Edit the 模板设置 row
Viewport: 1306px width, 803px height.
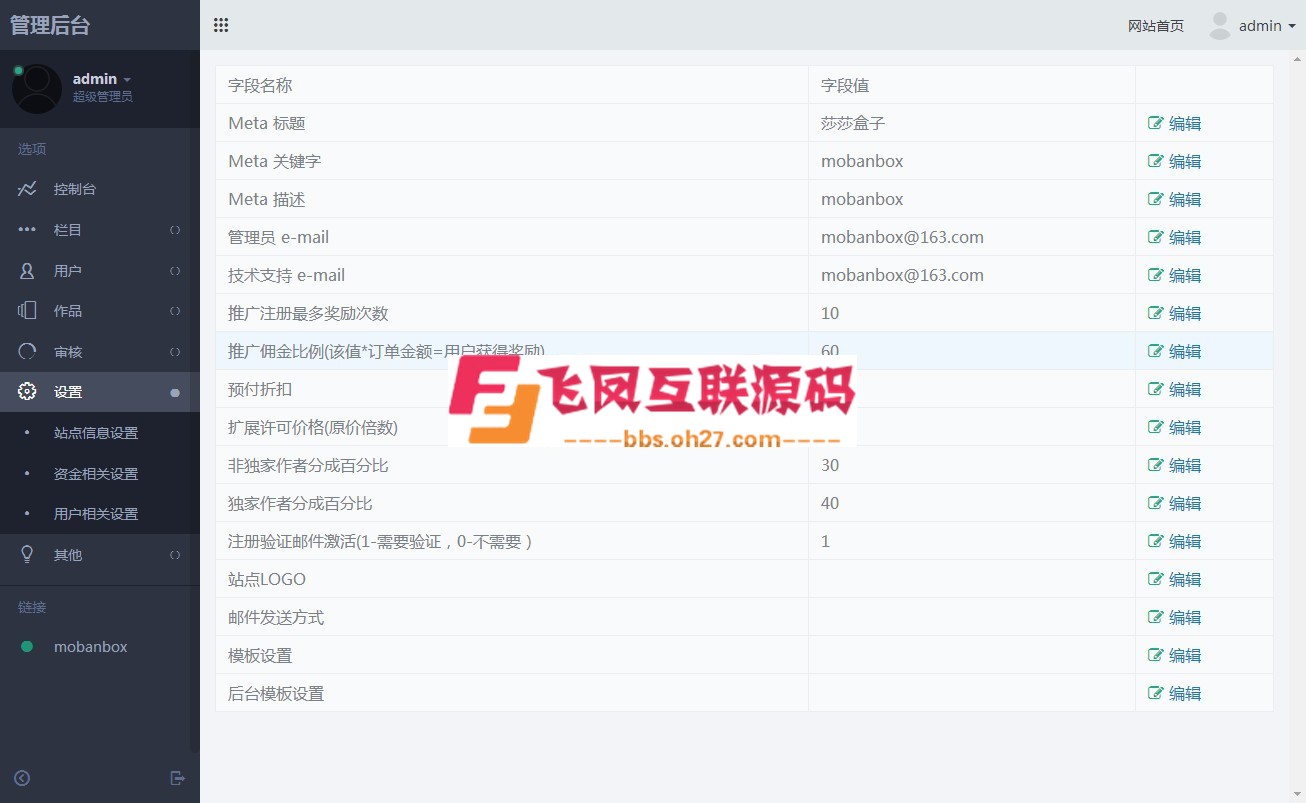pyautogui.click(x=1175, y=655)
